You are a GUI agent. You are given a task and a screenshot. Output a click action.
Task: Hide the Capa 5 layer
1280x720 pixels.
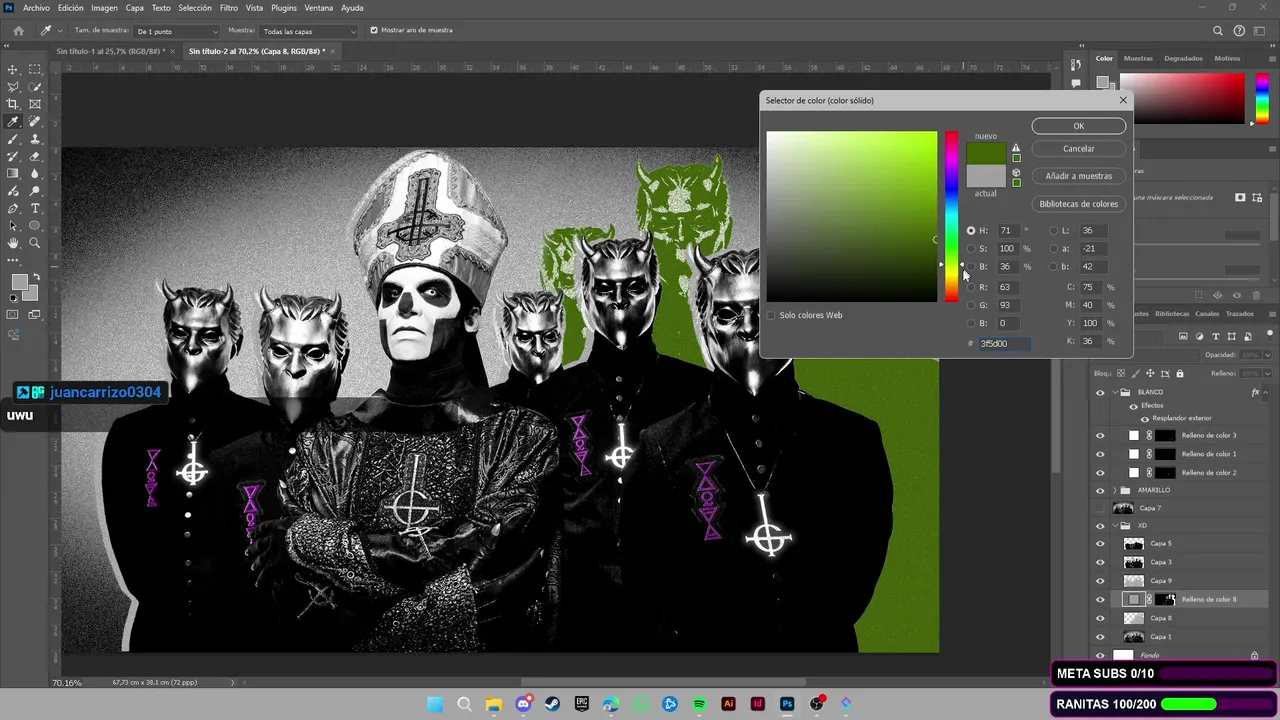pos(1100,544)
